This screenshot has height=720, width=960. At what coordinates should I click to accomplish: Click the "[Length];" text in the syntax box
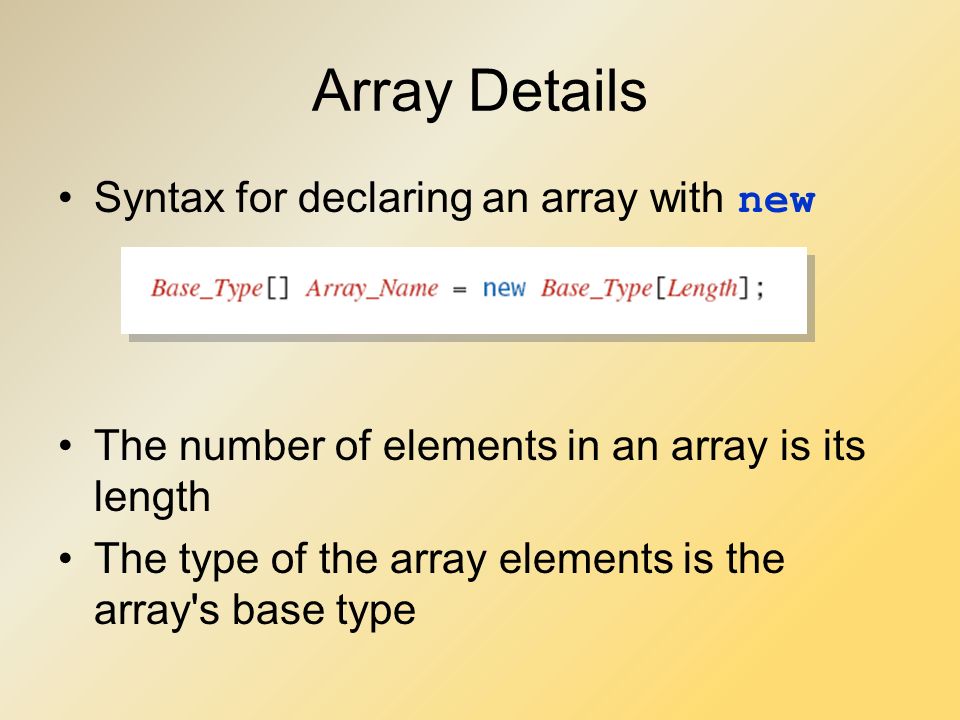coord(710,288)
